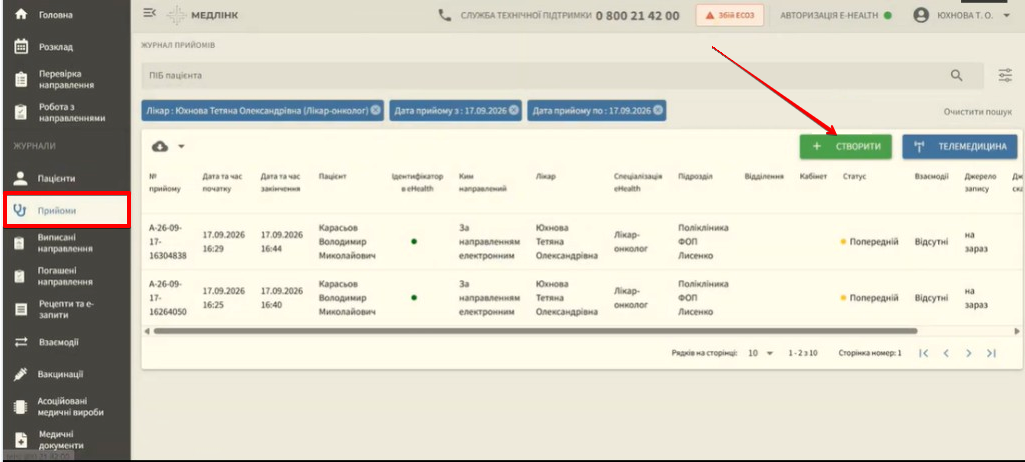Click the home house icon

coord(21,14)
